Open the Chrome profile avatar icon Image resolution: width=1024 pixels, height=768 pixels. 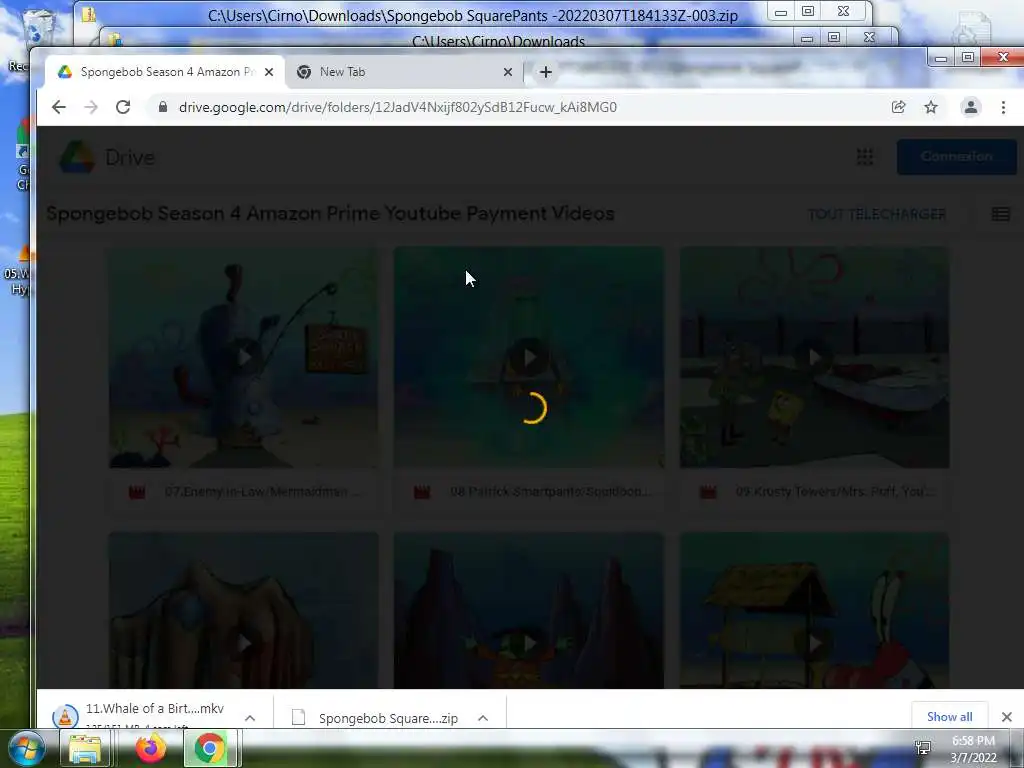tap(970, 107)
